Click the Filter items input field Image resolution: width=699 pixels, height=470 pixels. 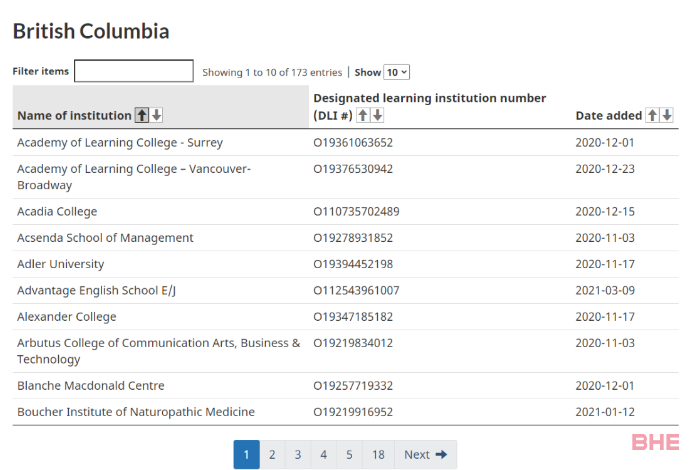[134, 71]
